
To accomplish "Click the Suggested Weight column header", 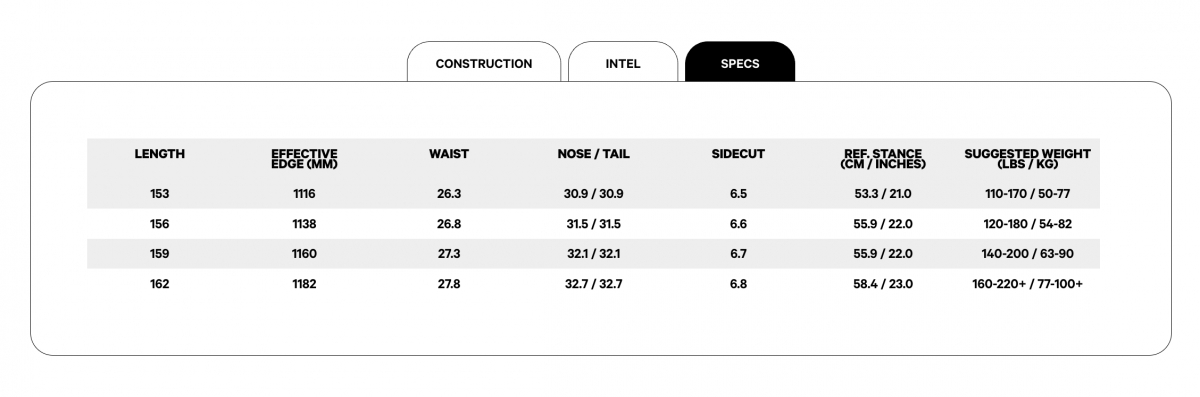I will [1027, 159].
